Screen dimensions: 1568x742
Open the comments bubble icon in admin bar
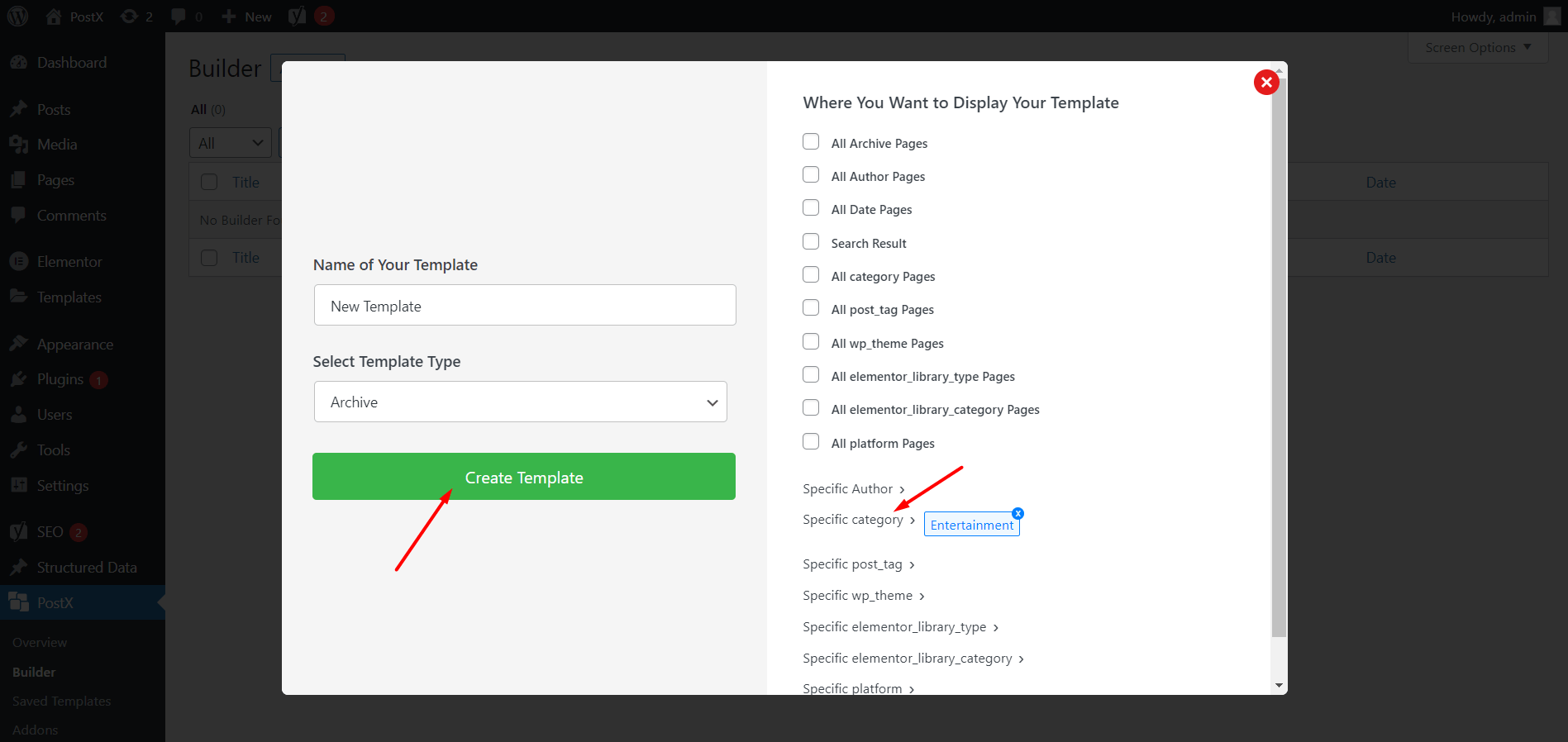point(178,17)
